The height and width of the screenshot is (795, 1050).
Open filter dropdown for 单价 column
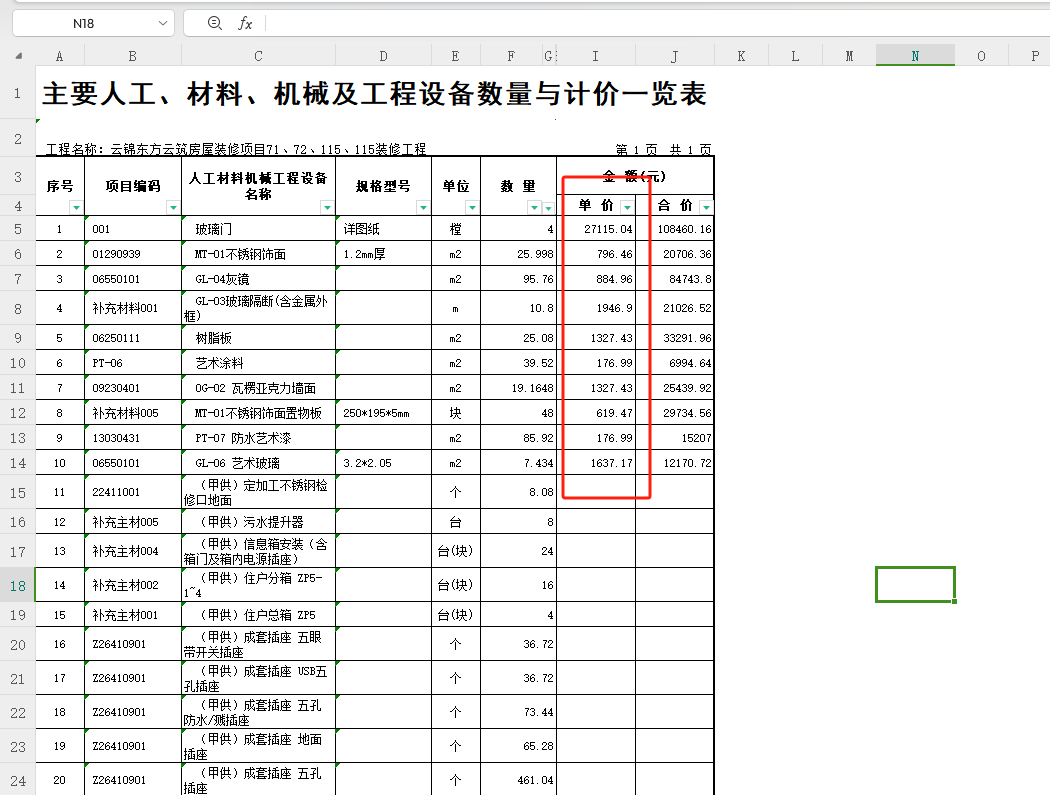click(x=627, y=207)
